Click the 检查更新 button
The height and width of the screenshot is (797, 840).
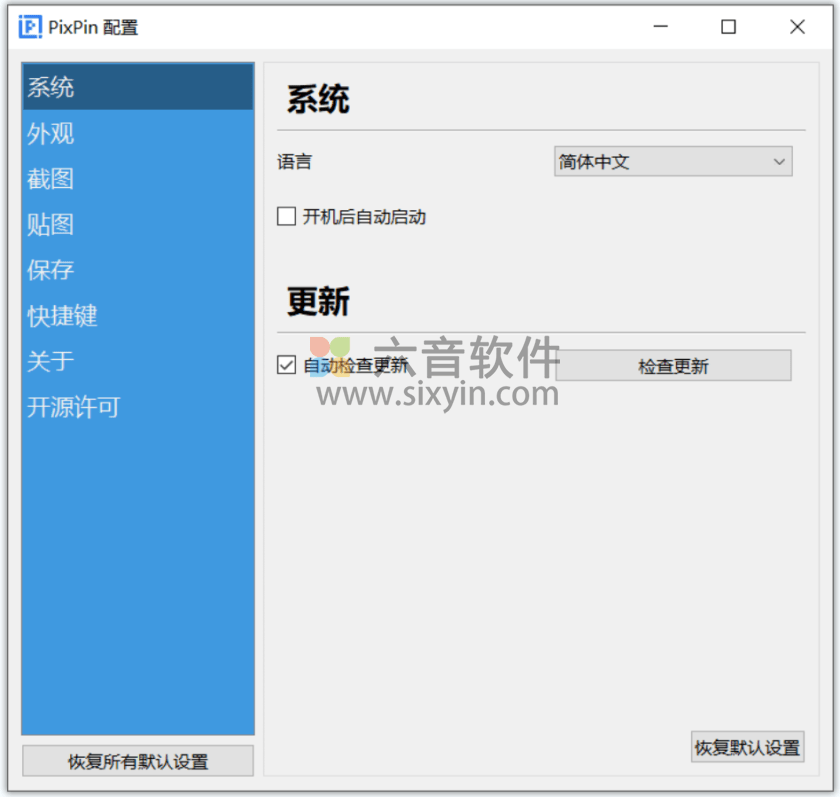[673, 365]
